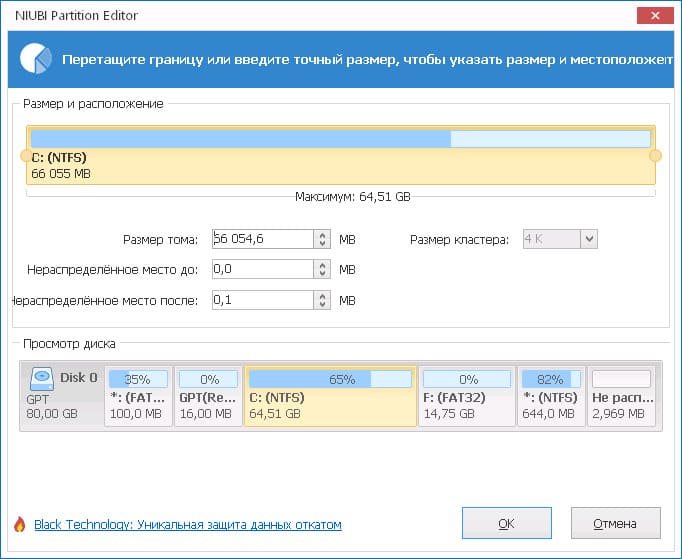Select the 644 MB NTFS partition block
The height and width of the screenshot is (559, 682).
[551, 395]
